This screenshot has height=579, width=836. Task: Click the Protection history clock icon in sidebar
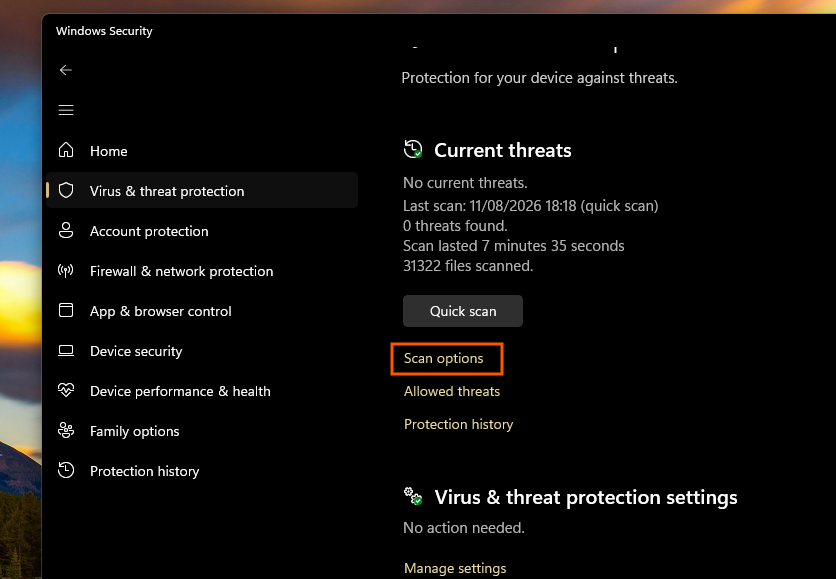(x=66, y=470)
